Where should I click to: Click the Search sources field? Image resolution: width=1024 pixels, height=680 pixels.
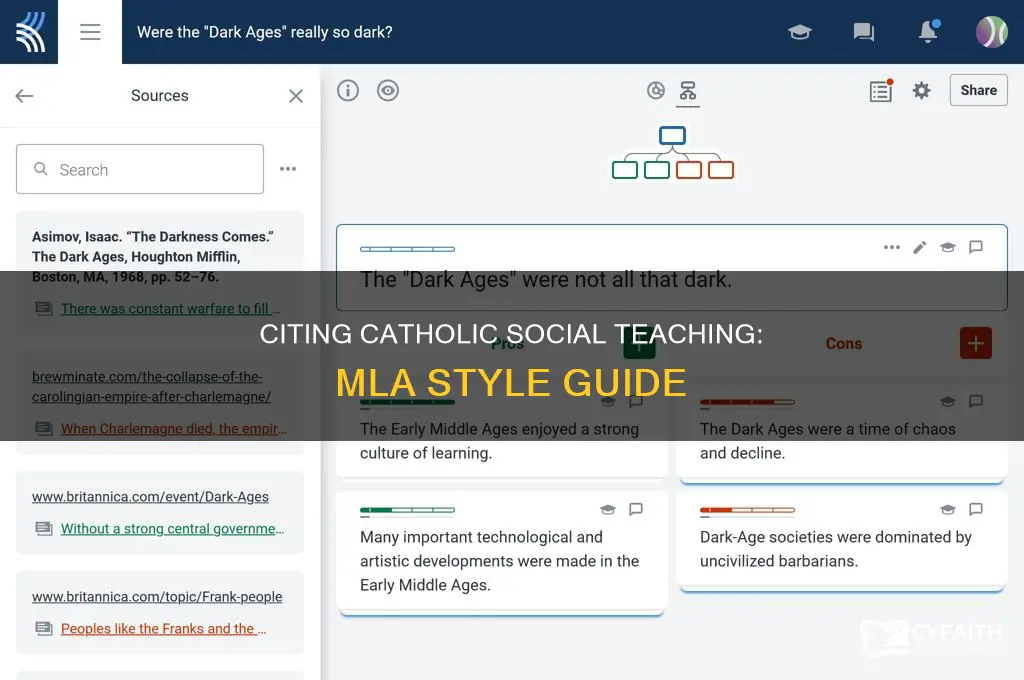140,169
